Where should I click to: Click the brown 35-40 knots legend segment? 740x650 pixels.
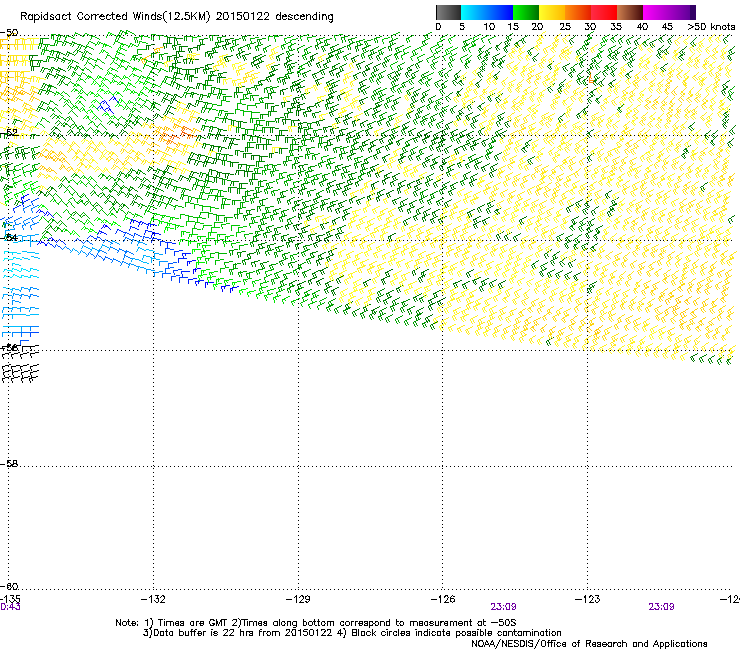tap(630, 12)
